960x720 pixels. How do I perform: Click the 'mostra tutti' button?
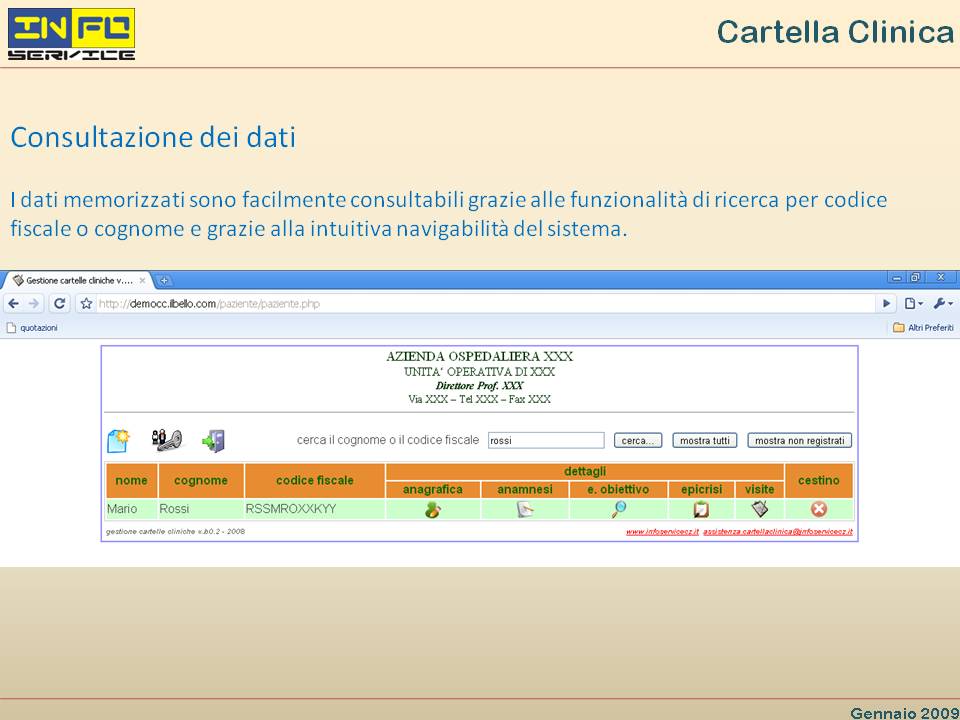(705, 441)
